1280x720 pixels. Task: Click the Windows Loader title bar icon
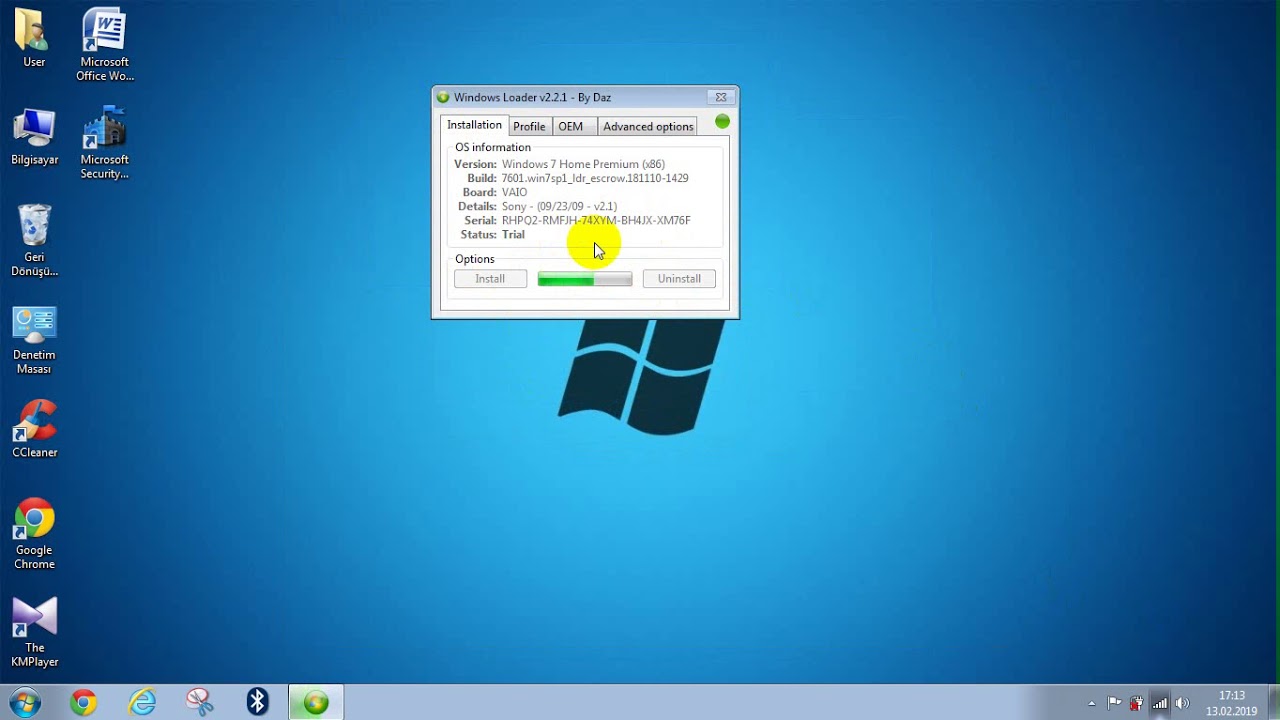[443, 97]
